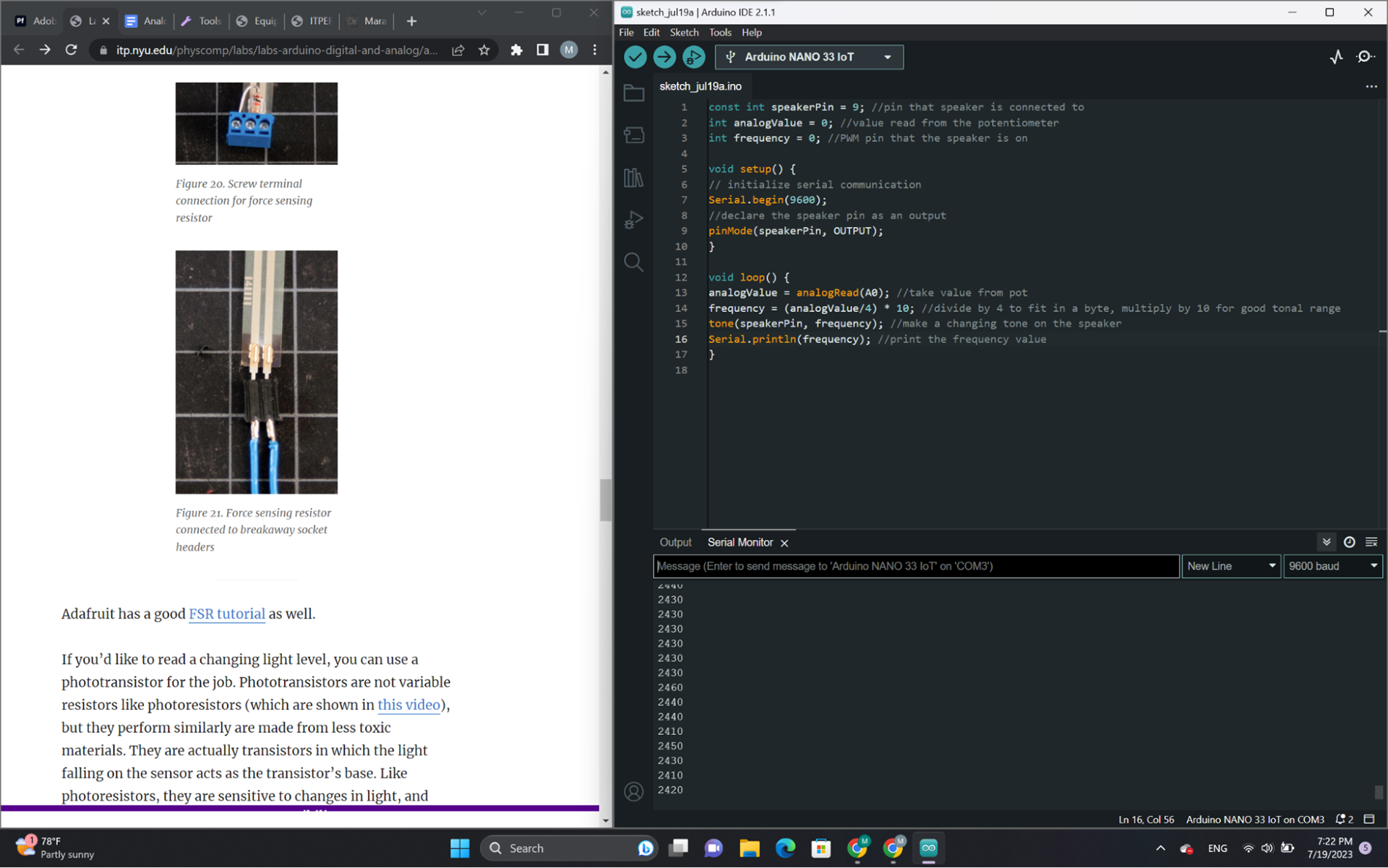Open the weather widget showing 78°F
Image resolution: width=1388 pixels, height=868 pixels.
click(x=56, y=848)
